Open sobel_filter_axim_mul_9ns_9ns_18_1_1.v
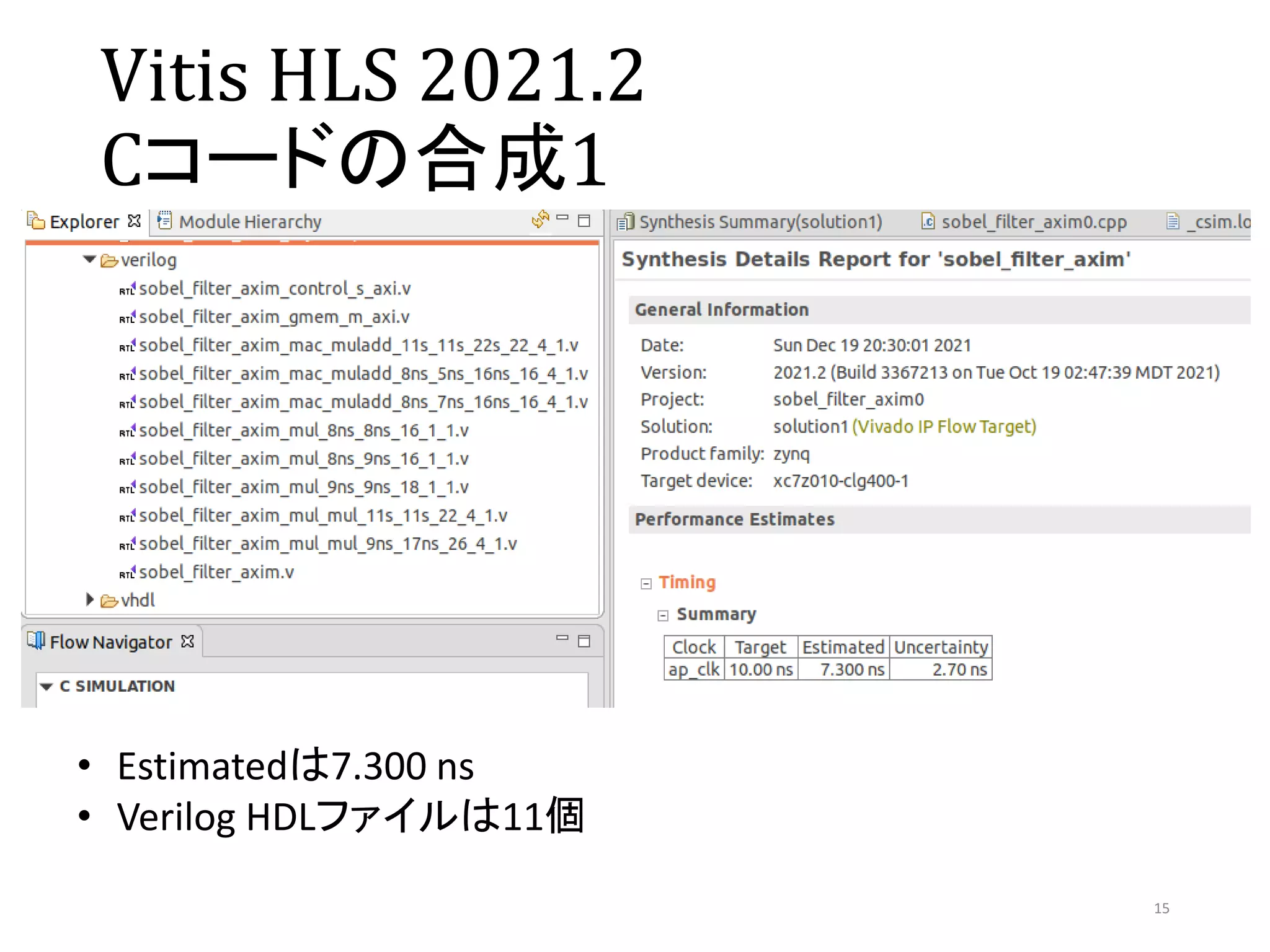 coord(304,488)
